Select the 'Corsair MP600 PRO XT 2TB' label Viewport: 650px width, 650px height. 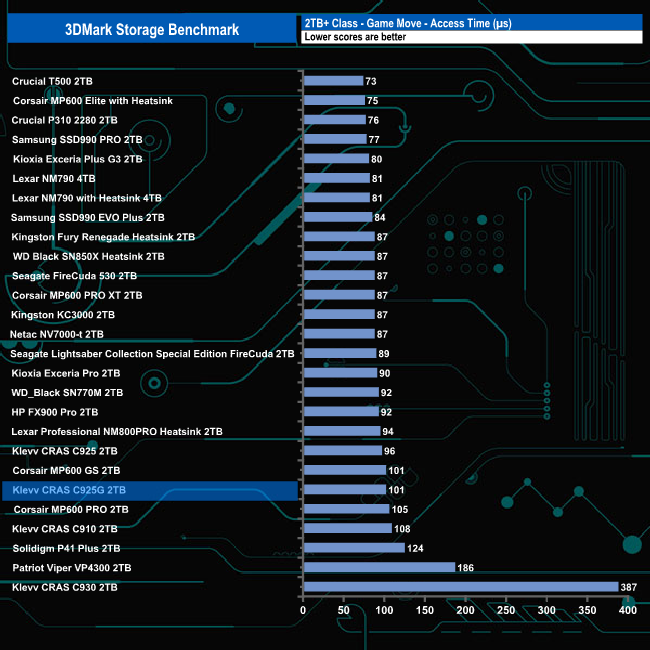77,296
